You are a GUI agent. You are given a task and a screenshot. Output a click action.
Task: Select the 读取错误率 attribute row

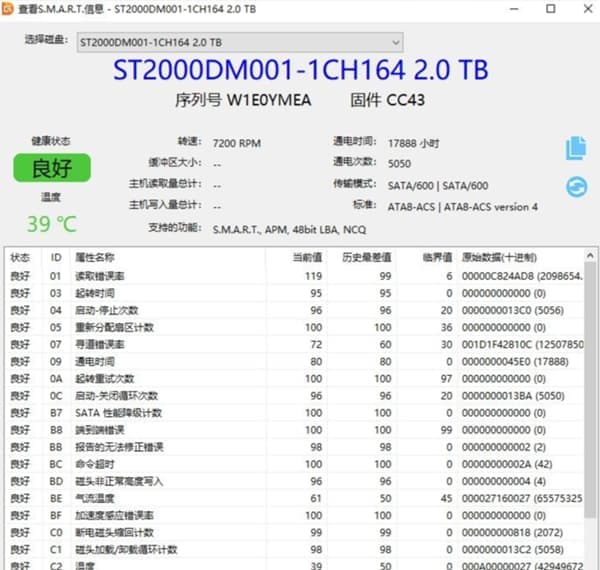100,276
